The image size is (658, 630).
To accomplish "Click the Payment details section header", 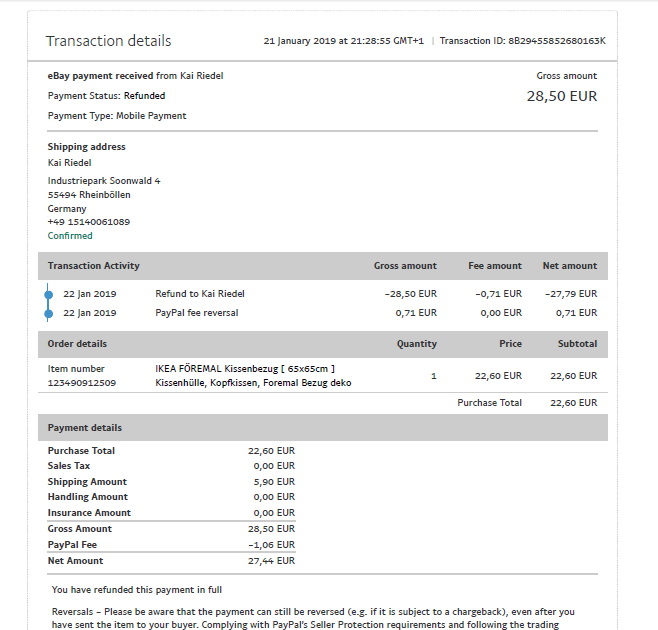I will coord(85,428).
